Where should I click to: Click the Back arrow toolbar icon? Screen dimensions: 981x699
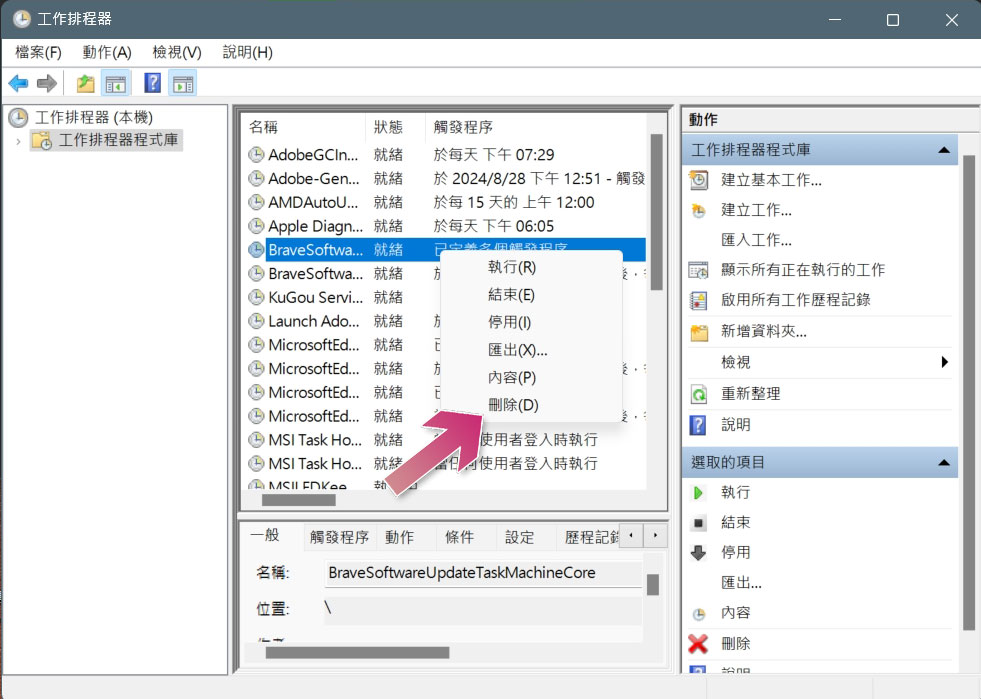tap(18, 83)
